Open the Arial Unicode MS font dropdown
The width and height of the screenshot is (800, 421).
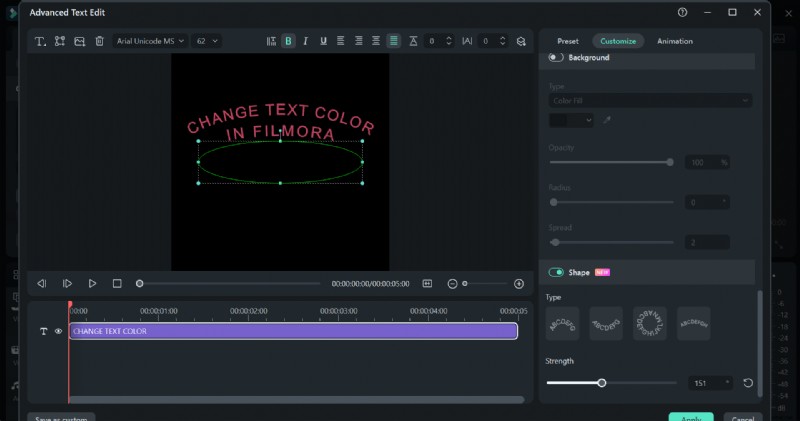150,41
